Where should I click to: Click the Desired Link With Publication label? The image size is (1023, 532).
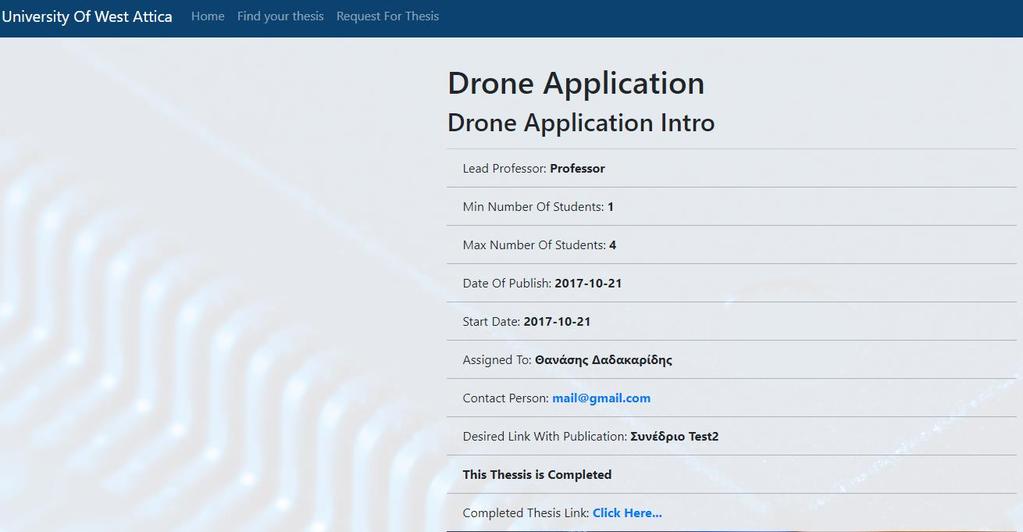[x=545, y=437]
